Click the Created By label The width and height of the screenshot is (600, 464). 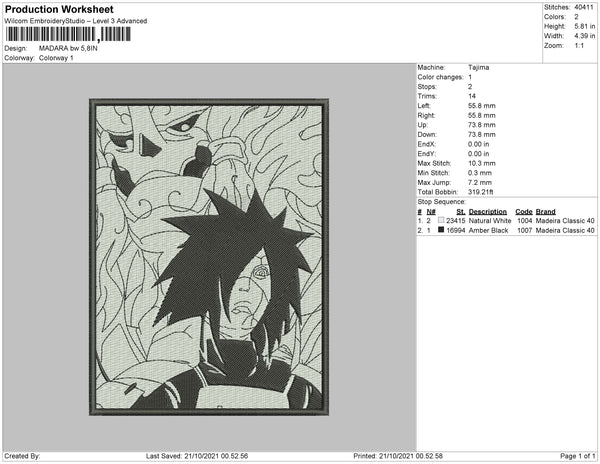tap(22, 456)
